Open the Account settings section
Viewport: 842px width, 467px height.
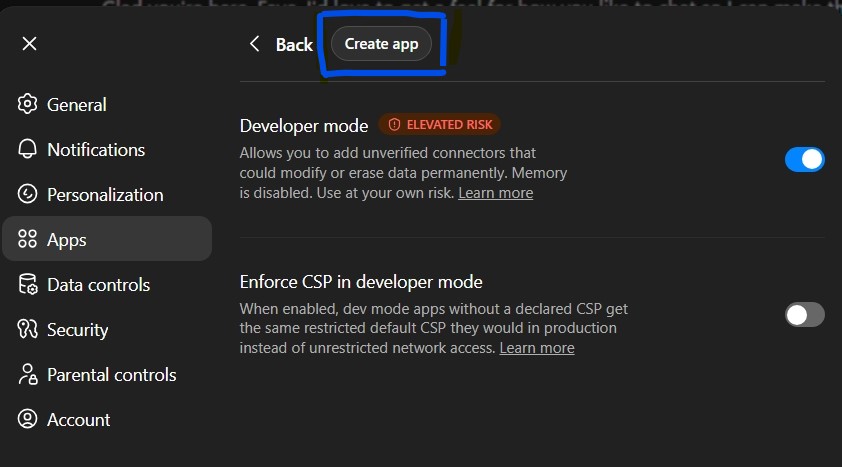(107, 419)
